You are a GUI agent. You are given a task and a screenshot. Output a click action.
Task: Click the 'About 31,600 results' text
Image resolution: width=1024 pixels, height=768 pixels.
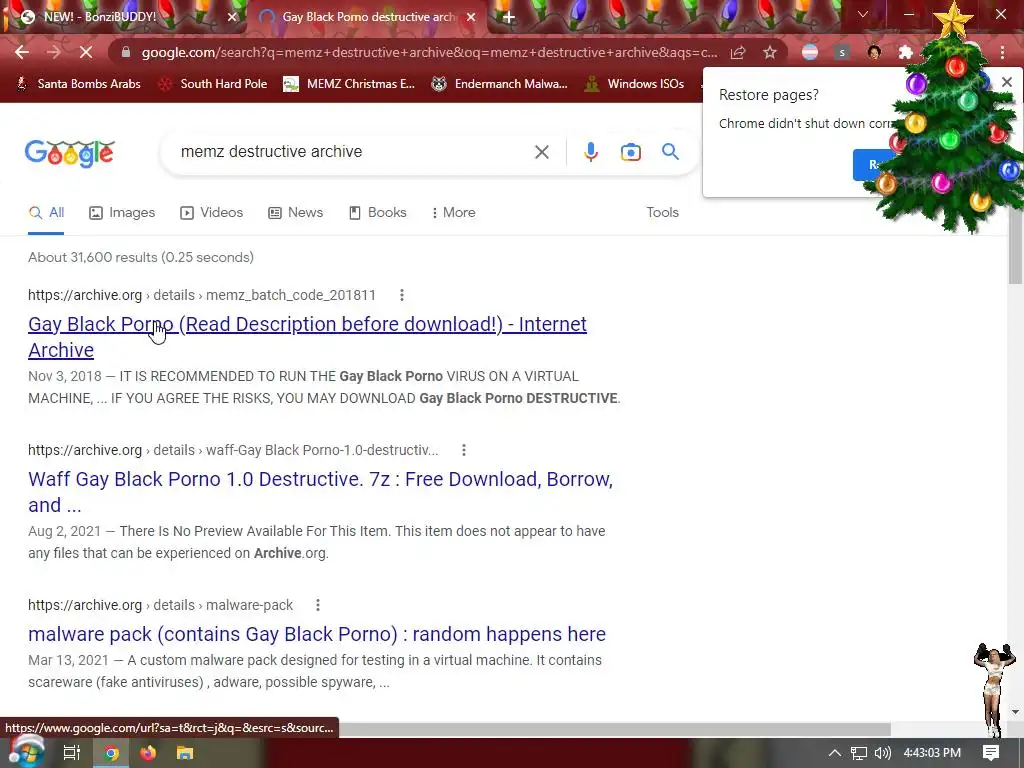coord(140,257)
